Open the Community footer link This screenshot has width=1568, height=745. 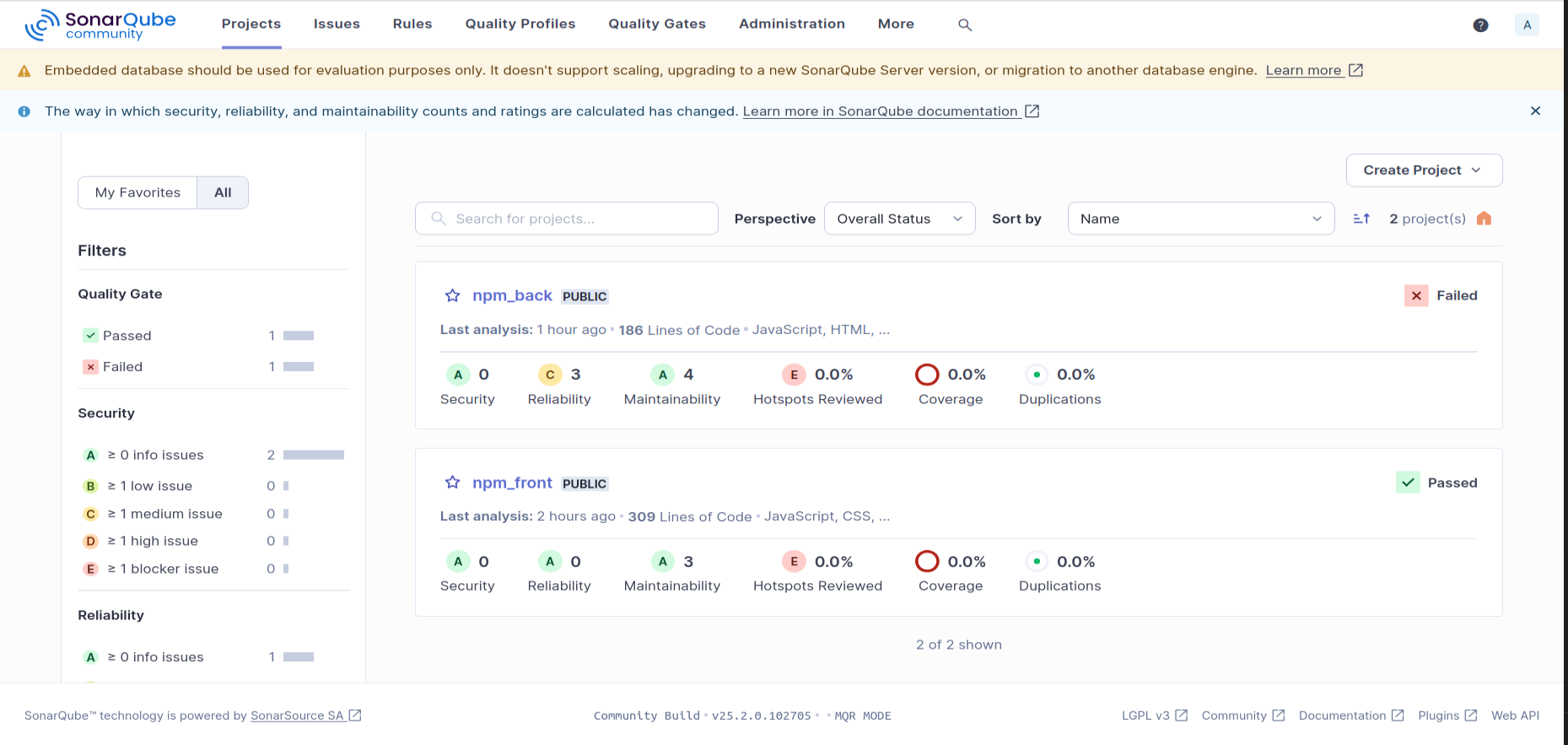tap(1243, 715)
